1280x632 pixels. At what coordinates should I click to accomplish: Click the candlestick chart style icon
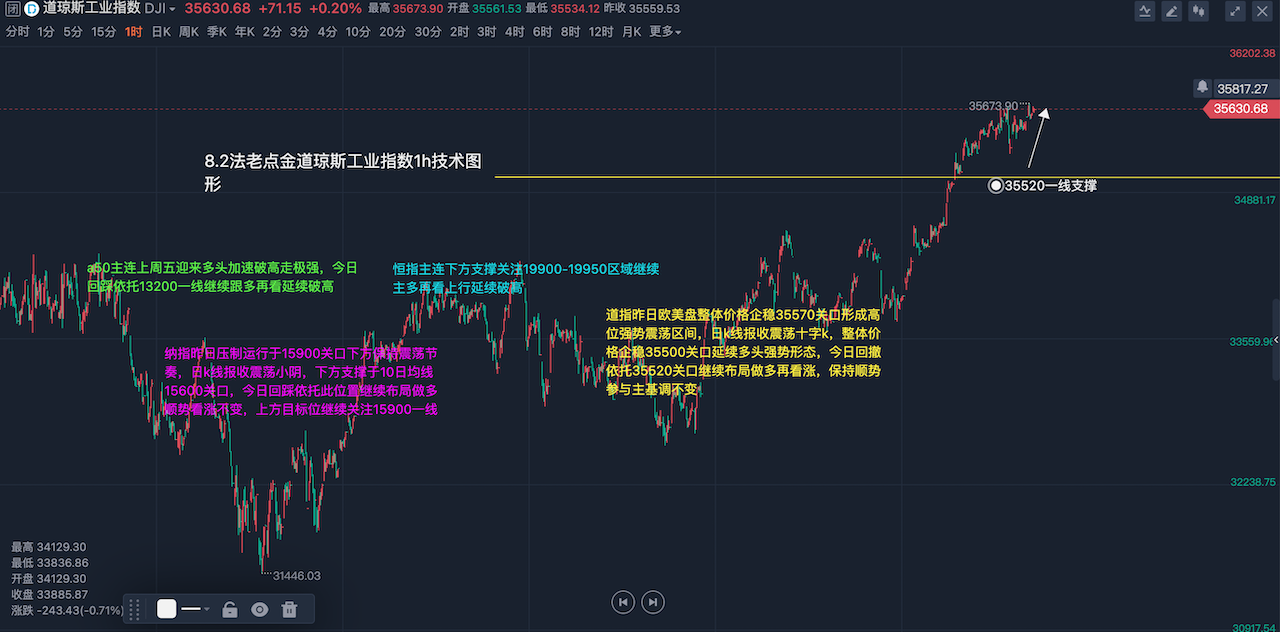click(1198, 11)
